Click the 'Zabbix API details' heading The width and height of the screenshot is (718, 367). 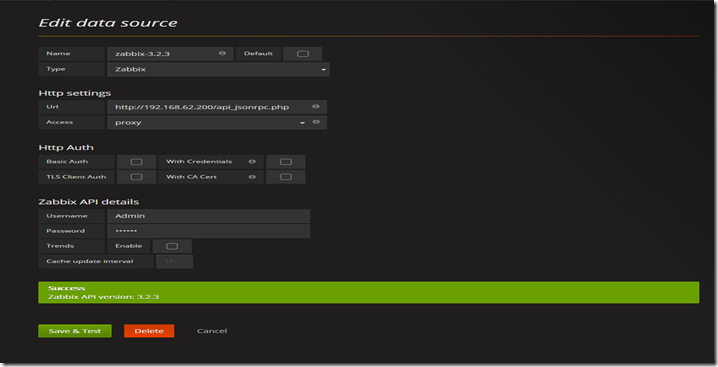pos(88,202)
